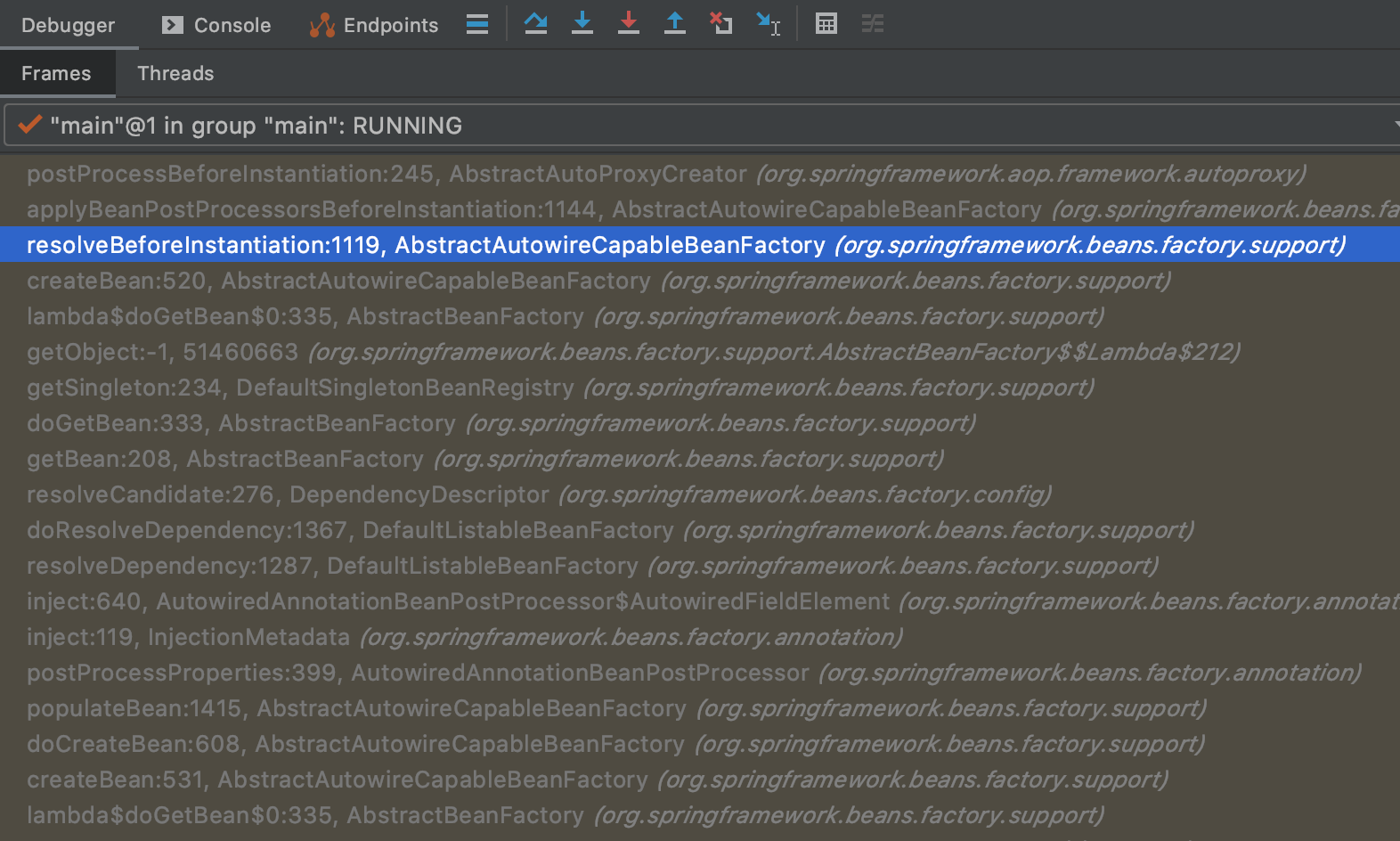Click the Trace Current Stream Chain icon
The height and width of the screenshot is (841, 1400).
873,24
